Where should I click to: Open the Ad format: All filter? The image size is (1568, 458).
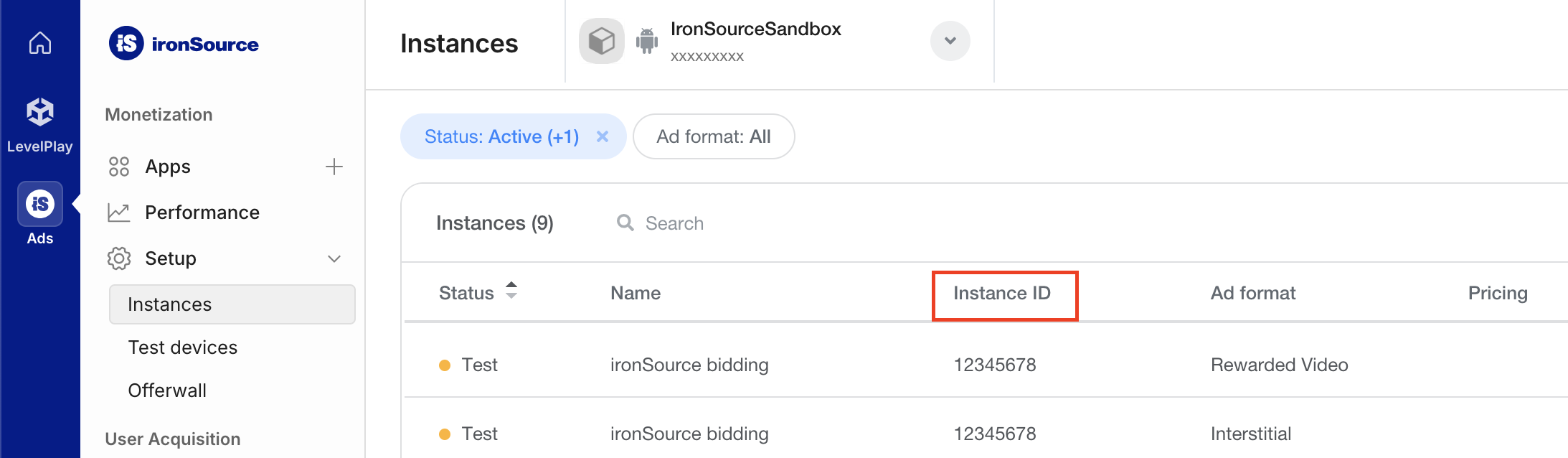click(x=713, y=136)
